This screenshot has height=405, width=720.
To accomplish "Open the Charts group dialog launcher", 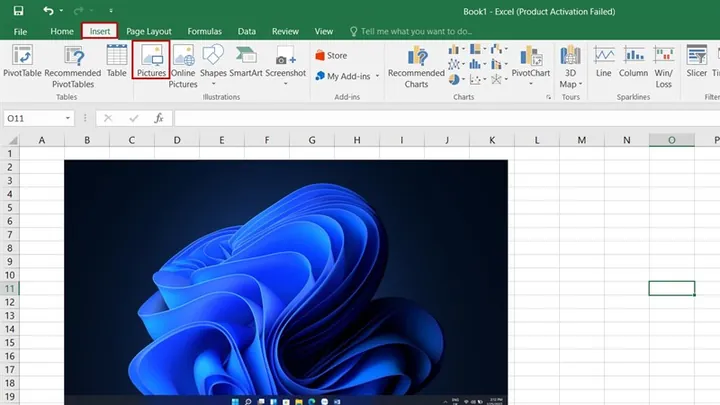I will pyautogui.click(x=548, y=97).
